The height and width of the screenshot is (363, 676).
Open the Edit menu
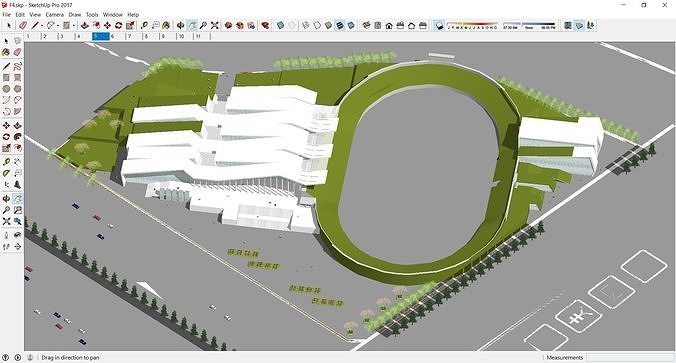tap(20, 15)
